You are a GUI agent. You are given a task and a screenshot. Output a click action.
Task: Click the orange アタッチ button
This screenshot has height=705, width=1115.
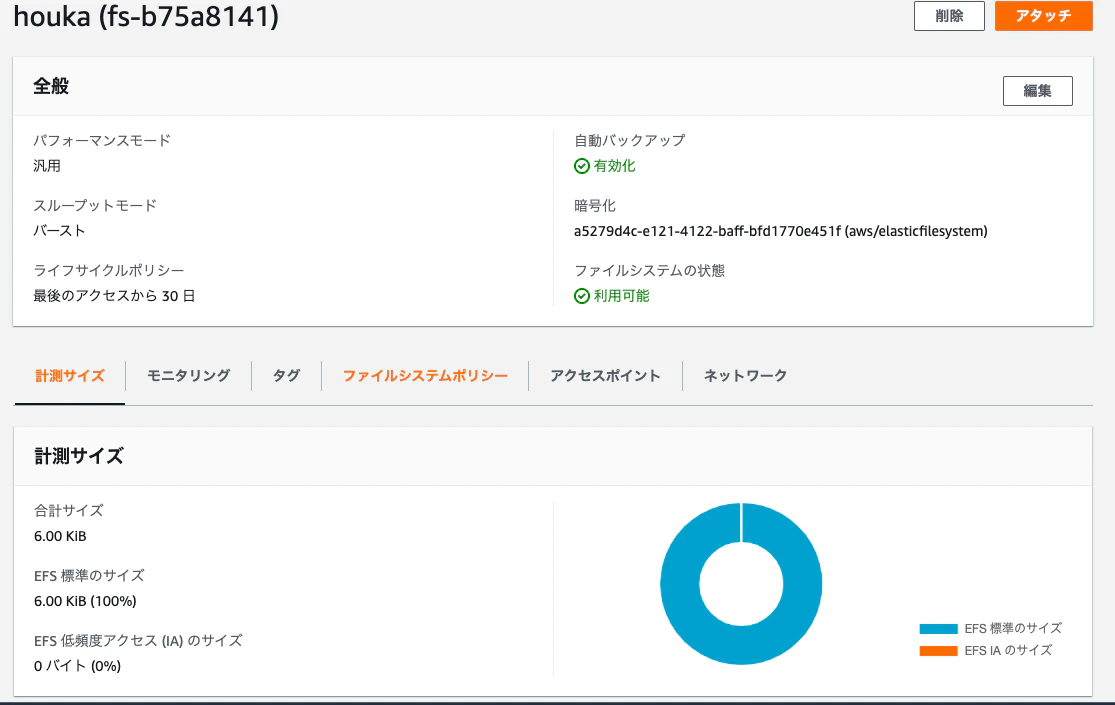tap(1043, 16)
